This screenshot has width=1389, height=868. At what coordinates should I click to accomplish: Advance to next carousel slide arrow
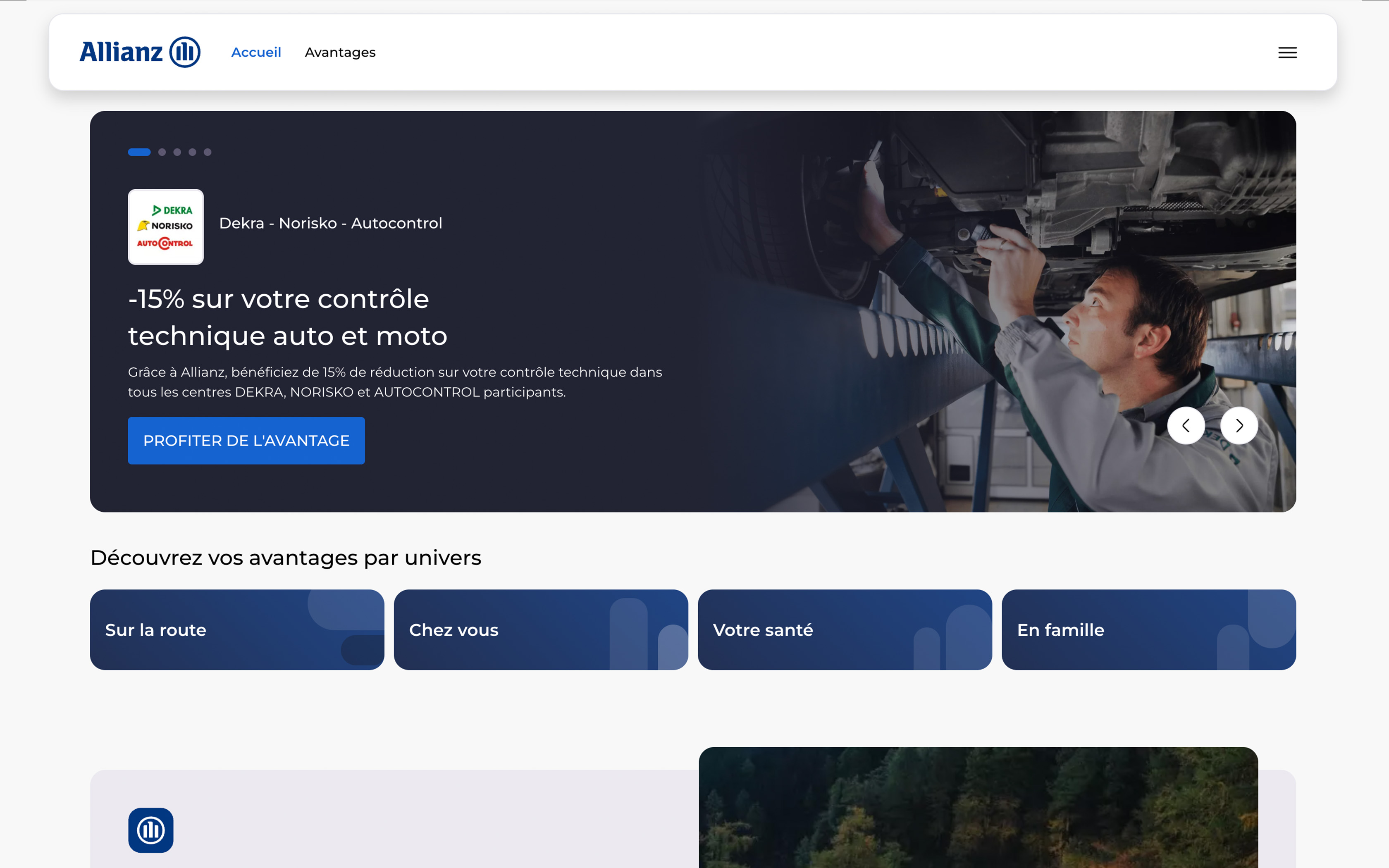click(x=1239, y=425)
